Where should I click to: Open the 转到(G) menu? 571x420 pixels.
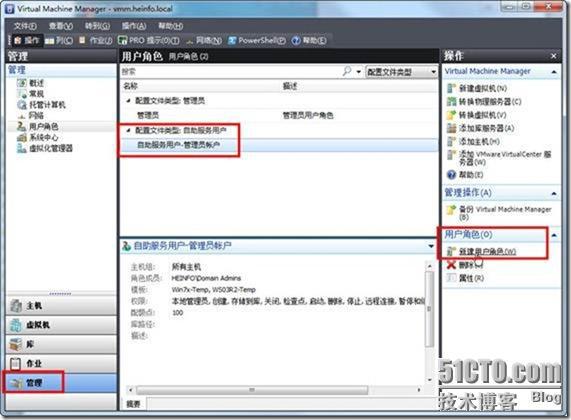coord(97,26)
